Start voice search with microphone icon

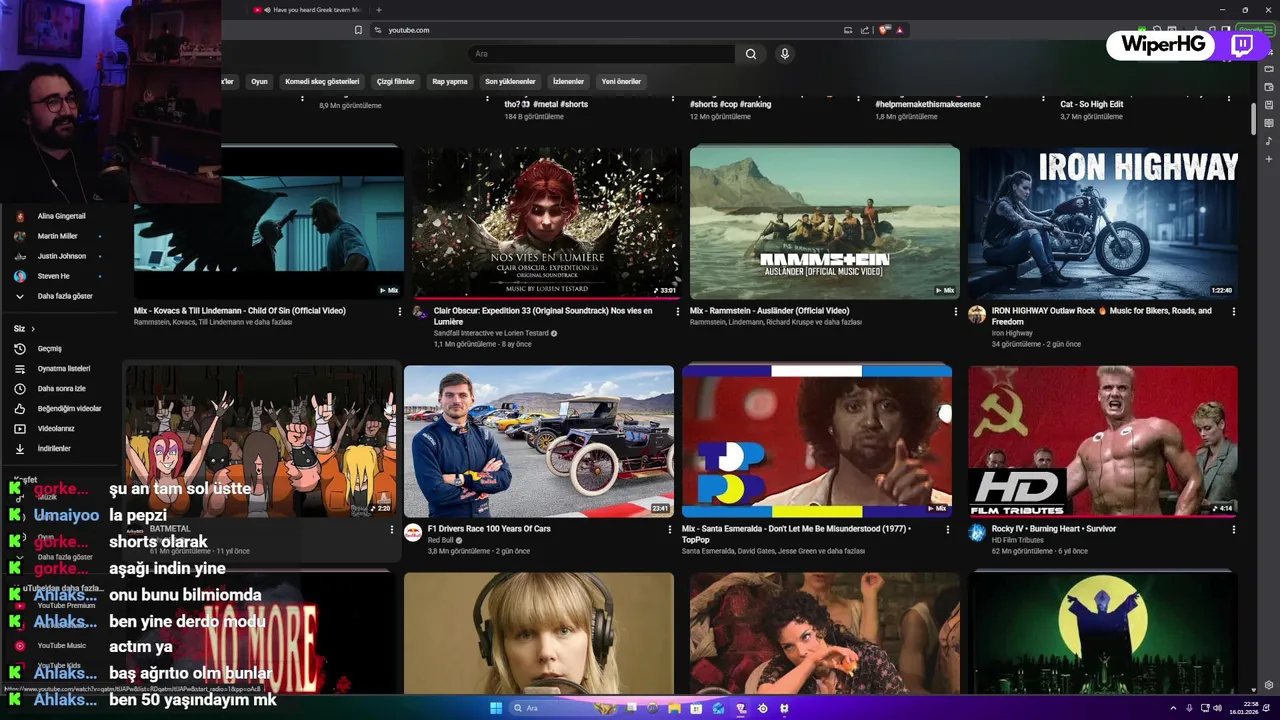[x=785, y=54]
